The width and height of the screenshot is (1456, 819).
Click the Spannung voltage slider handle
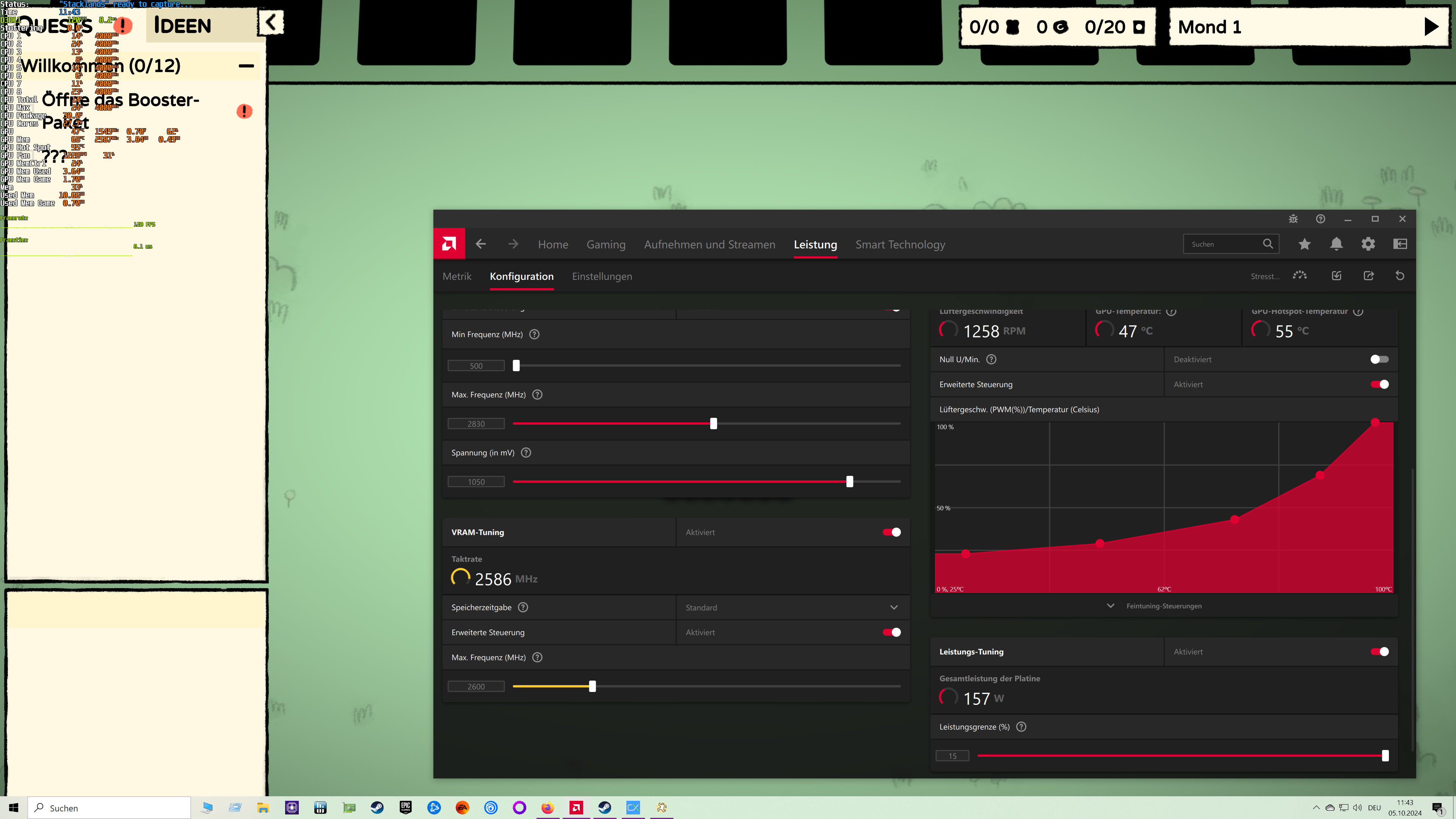tap(849, 482)
